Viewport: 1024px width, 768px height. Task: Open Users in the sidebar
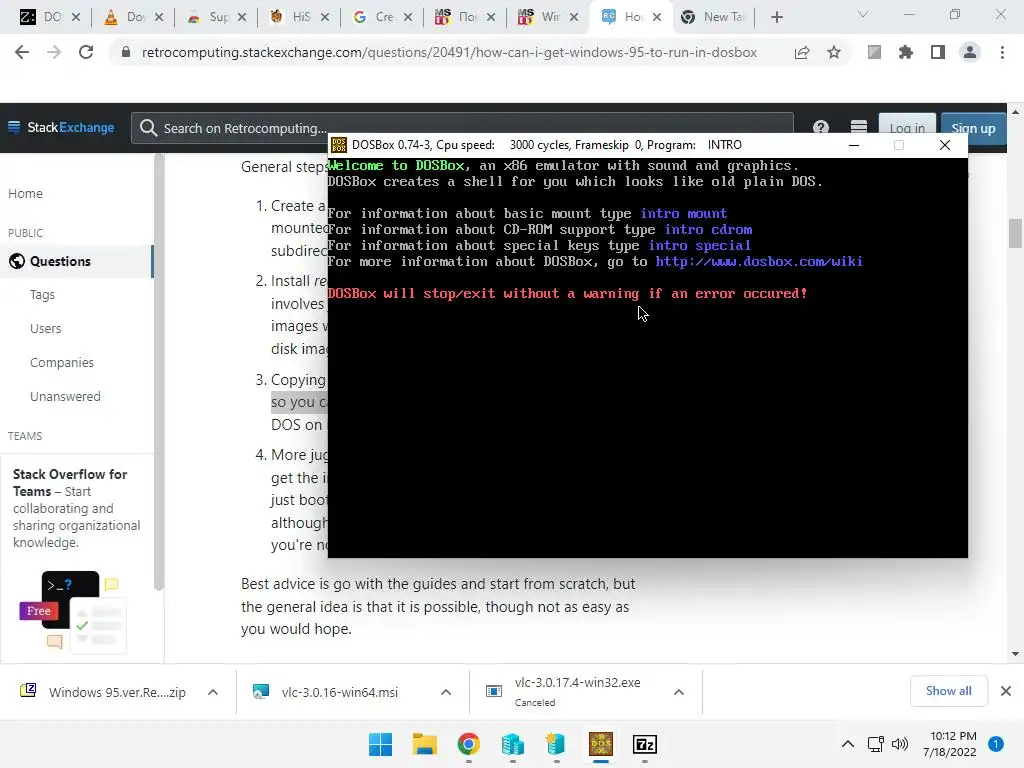46,328
